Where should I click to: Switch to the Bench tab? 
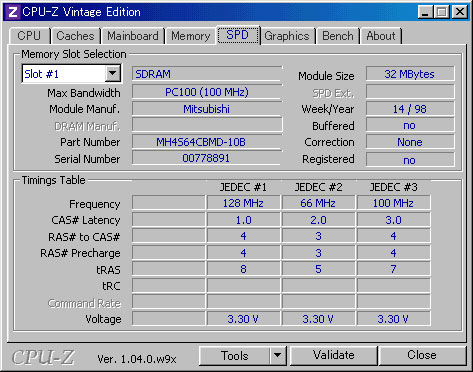coord(338,36)
